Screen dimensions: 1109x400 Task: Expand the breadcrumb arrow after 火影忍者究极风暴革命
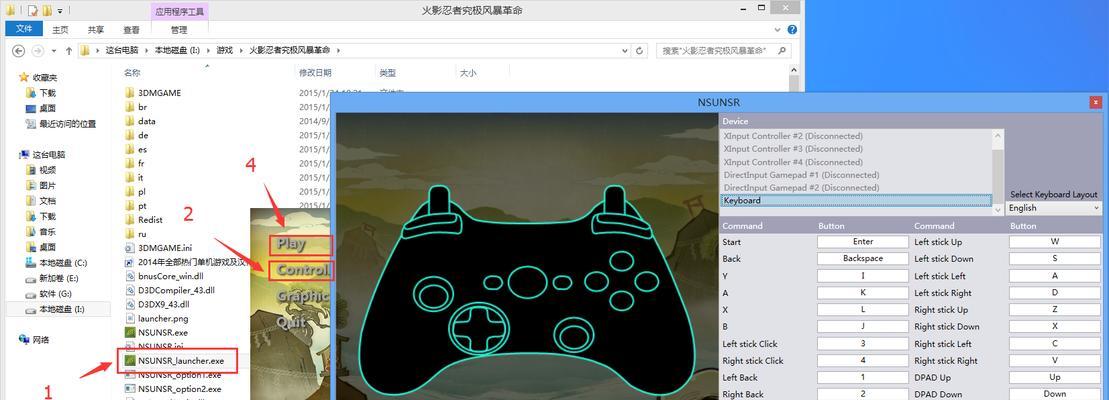point(338,51)
